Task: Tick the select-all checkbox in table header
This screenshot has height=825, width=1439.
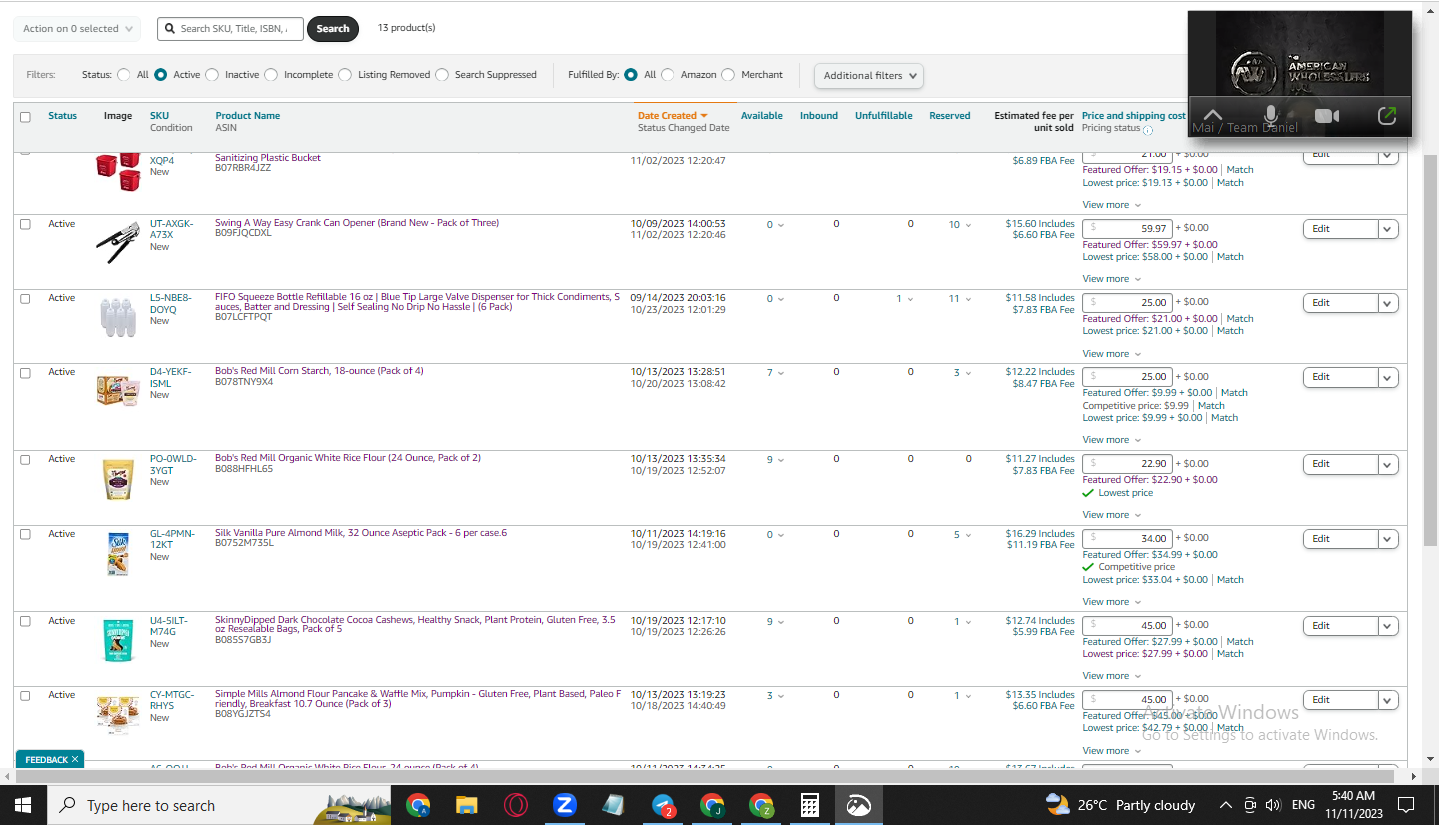Action: [x=25, y=117]
